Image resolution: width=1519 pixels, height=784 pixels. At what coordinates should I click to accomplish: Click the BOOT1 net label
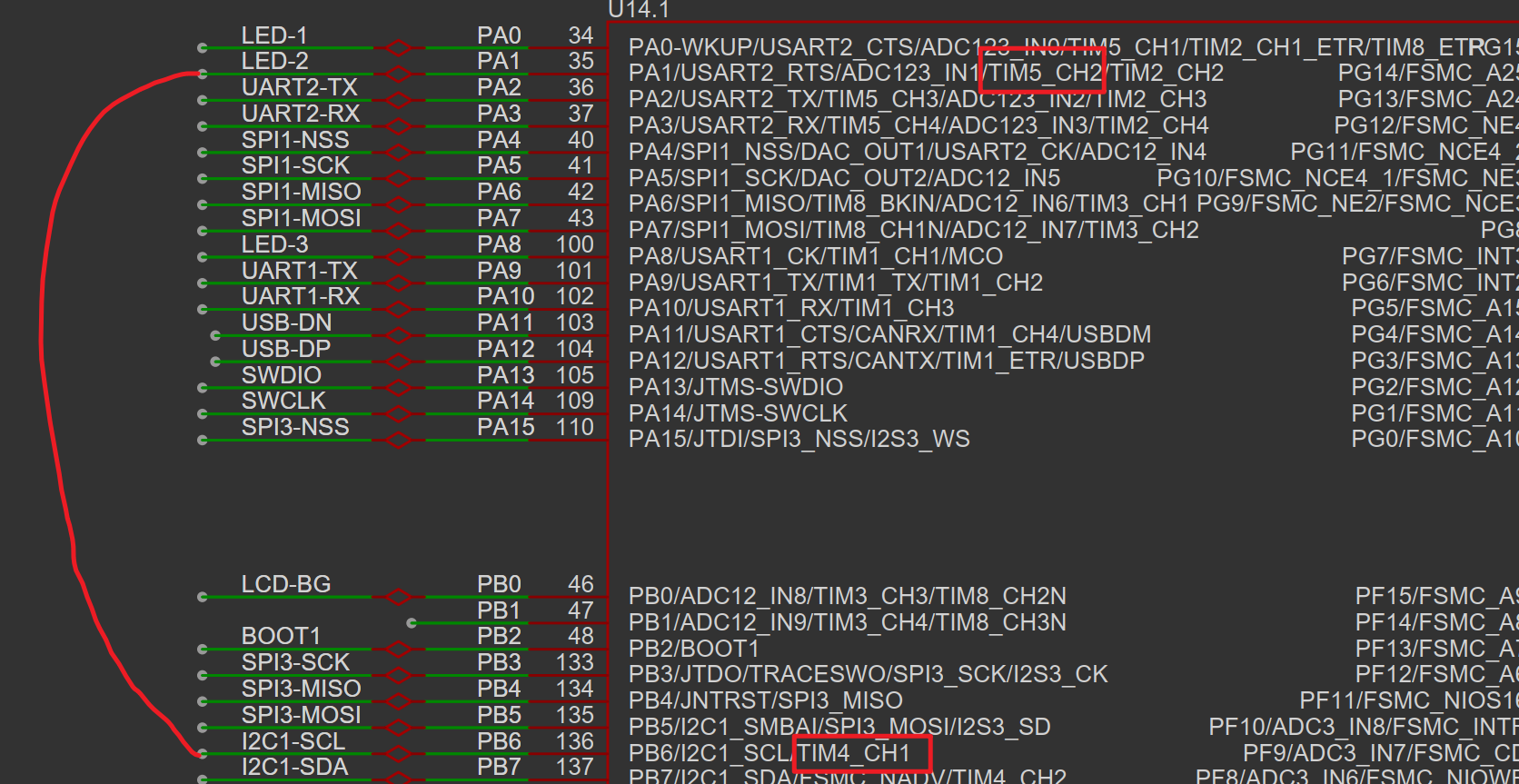click(x=281, y=636)
